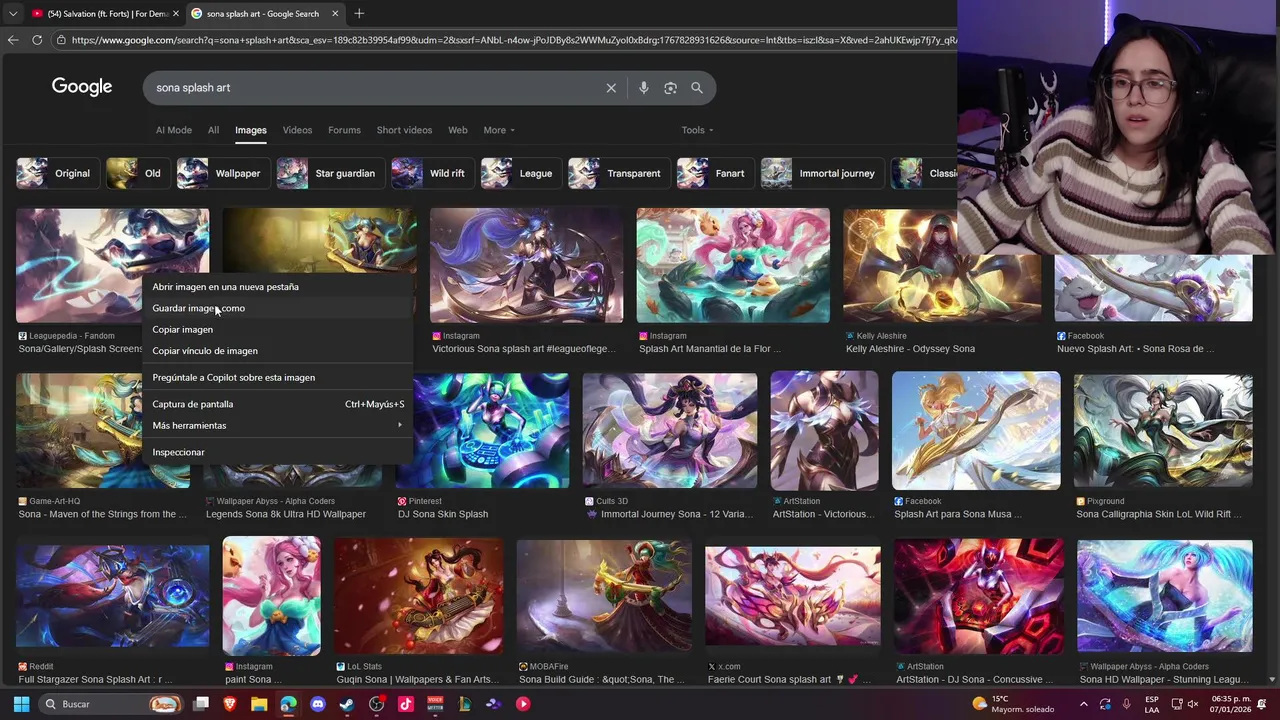The image size is (1280, 720).
Task: Switch to the All results tab
Action: tap(213, 130)
